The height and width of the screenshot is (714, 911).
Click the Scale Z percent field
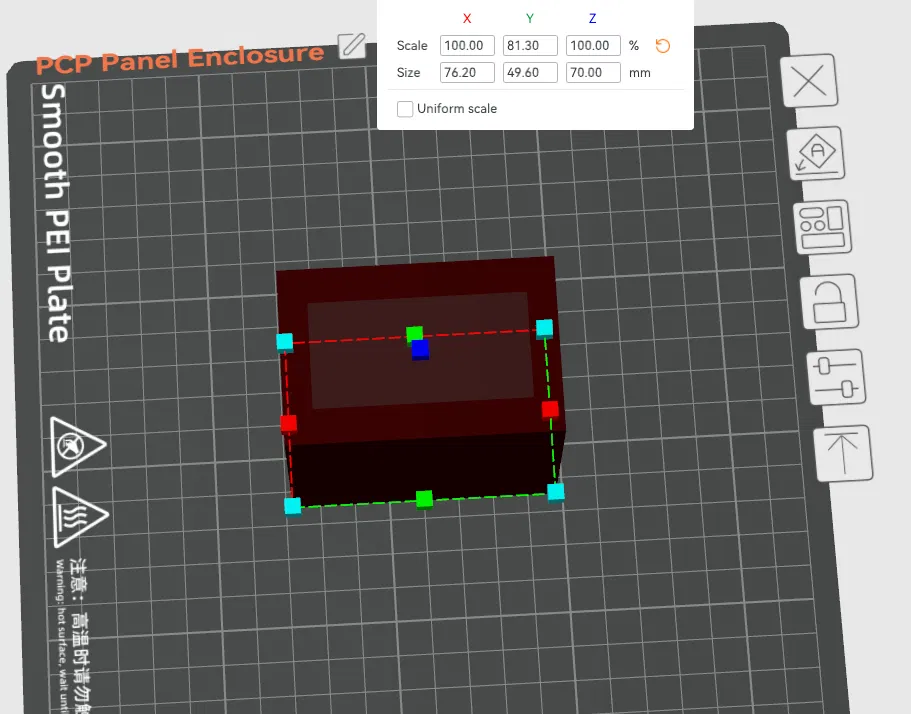tap(593, 45)
